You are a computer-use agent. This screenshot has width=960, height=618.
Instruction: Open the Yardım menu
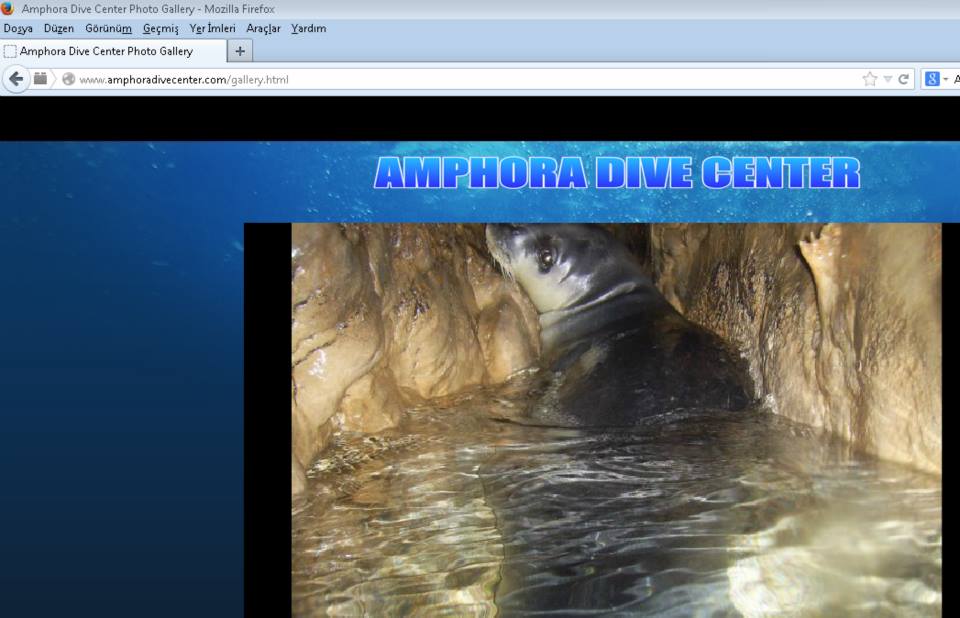click(308, 29)
